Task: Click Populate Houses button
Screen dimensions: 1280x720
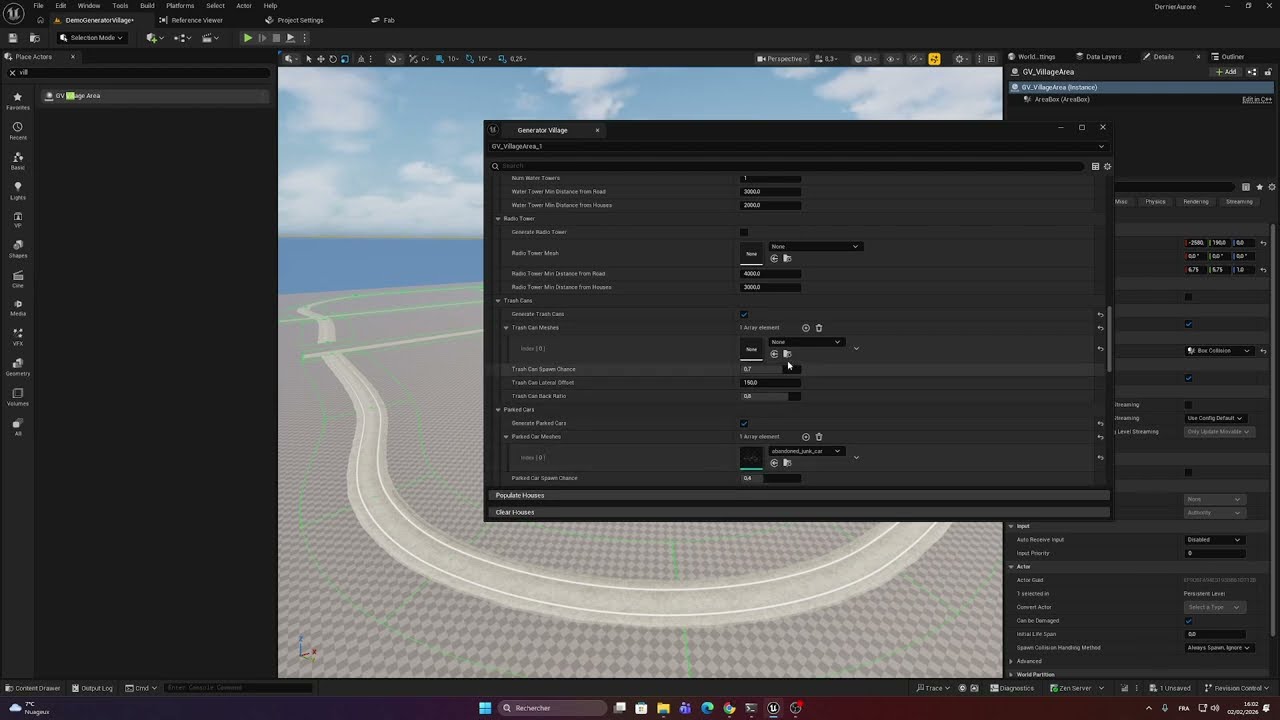Action: tap(797, 495)
